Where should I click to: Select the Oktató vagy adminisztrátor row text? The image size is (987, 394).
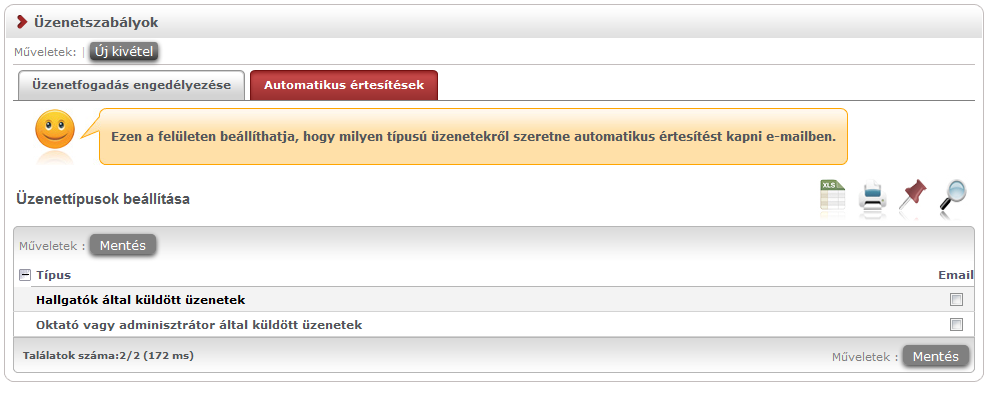(x=200, y=325)
